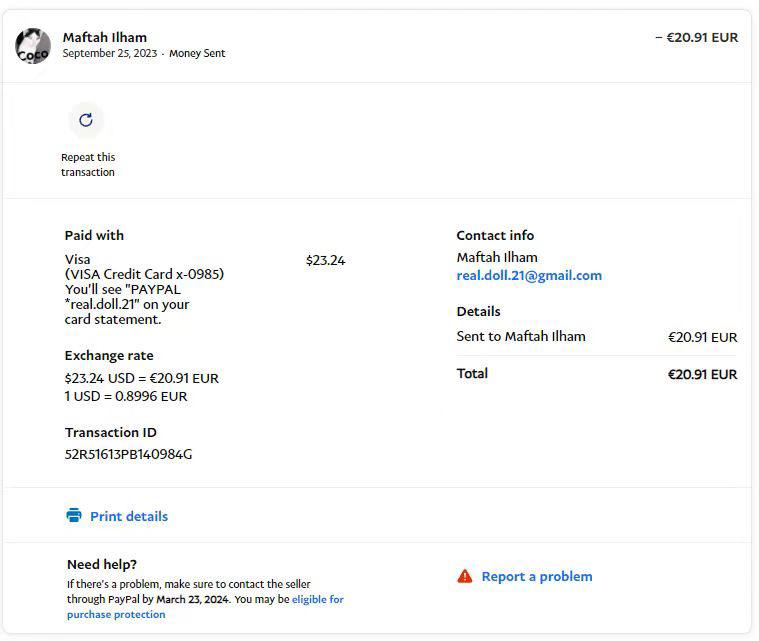Click the Maftah Ilham name in header
This screenshot has width=759, height=641.
[x=104, y=37]
